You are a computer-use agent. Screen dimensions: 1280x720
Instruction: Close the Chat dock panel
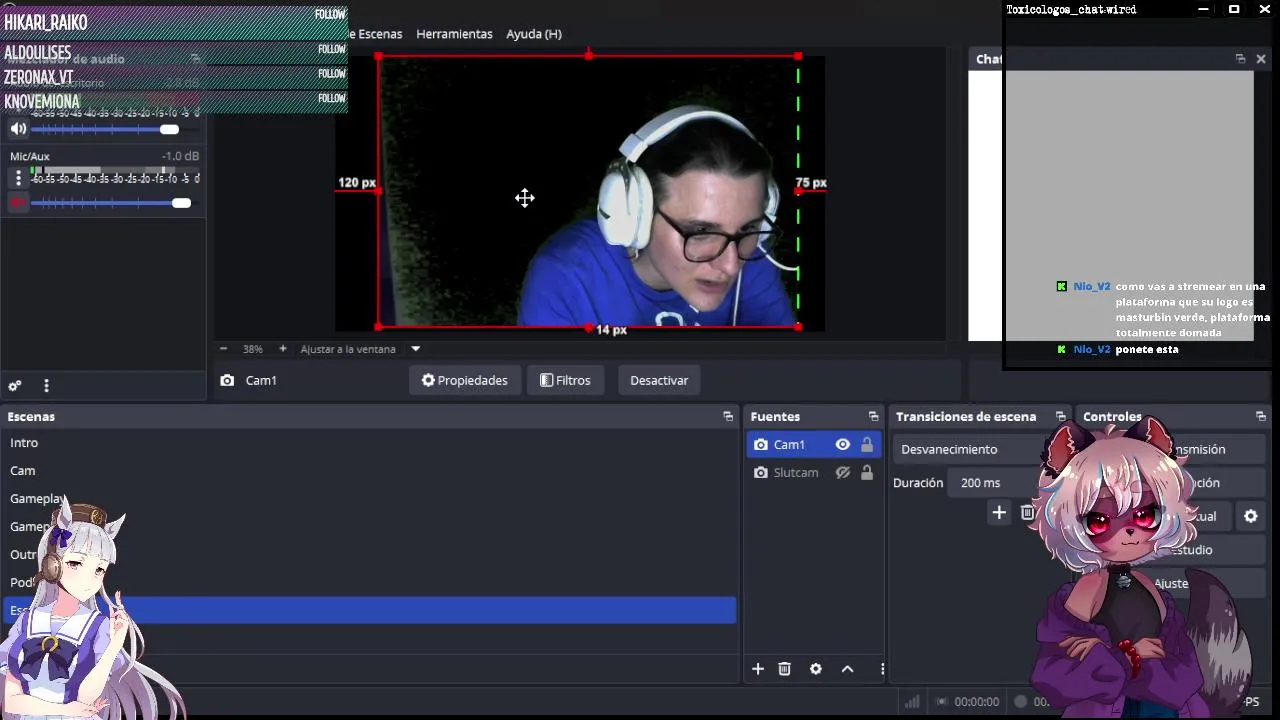click(1261, 59)
